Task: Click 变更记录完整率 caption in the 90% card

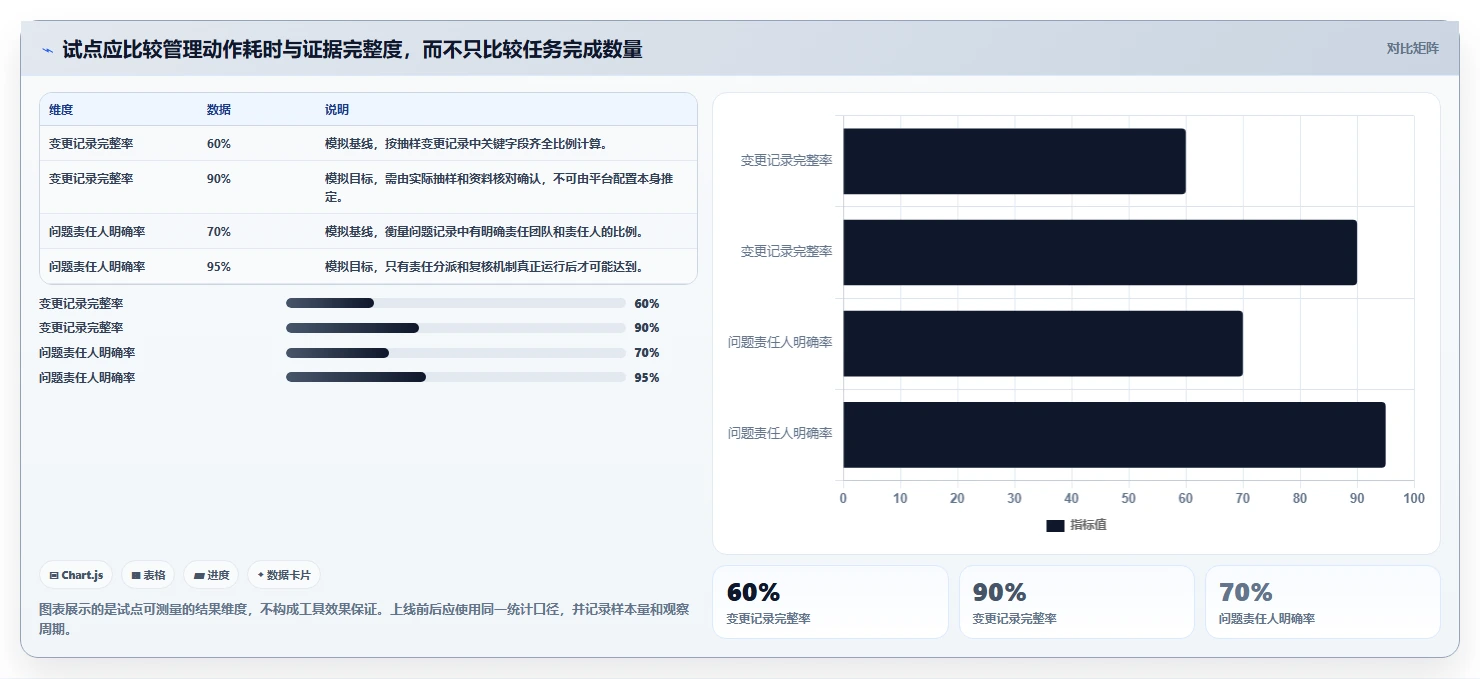Action: 1015,619
